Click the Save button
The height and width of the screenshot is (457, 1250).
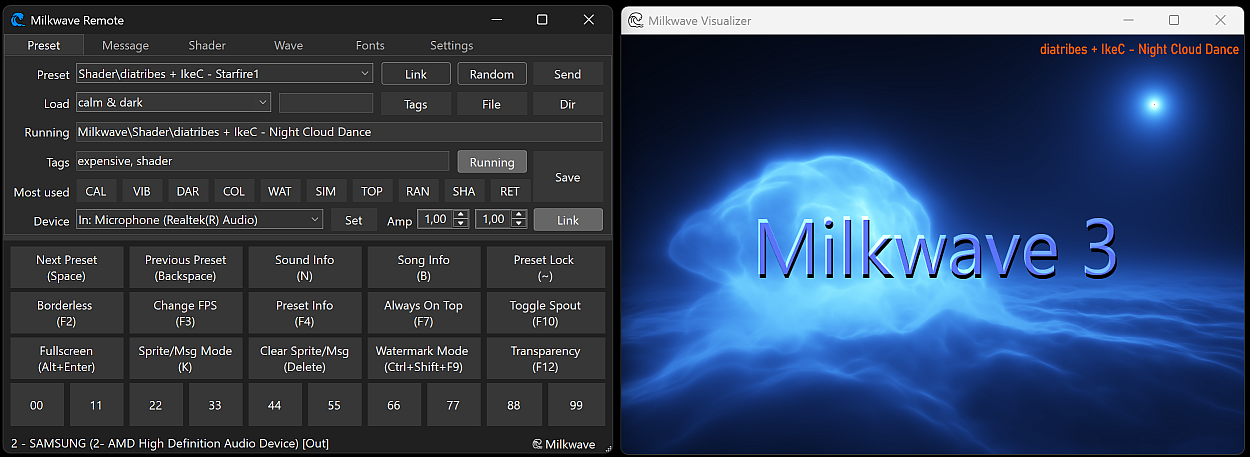568,177
